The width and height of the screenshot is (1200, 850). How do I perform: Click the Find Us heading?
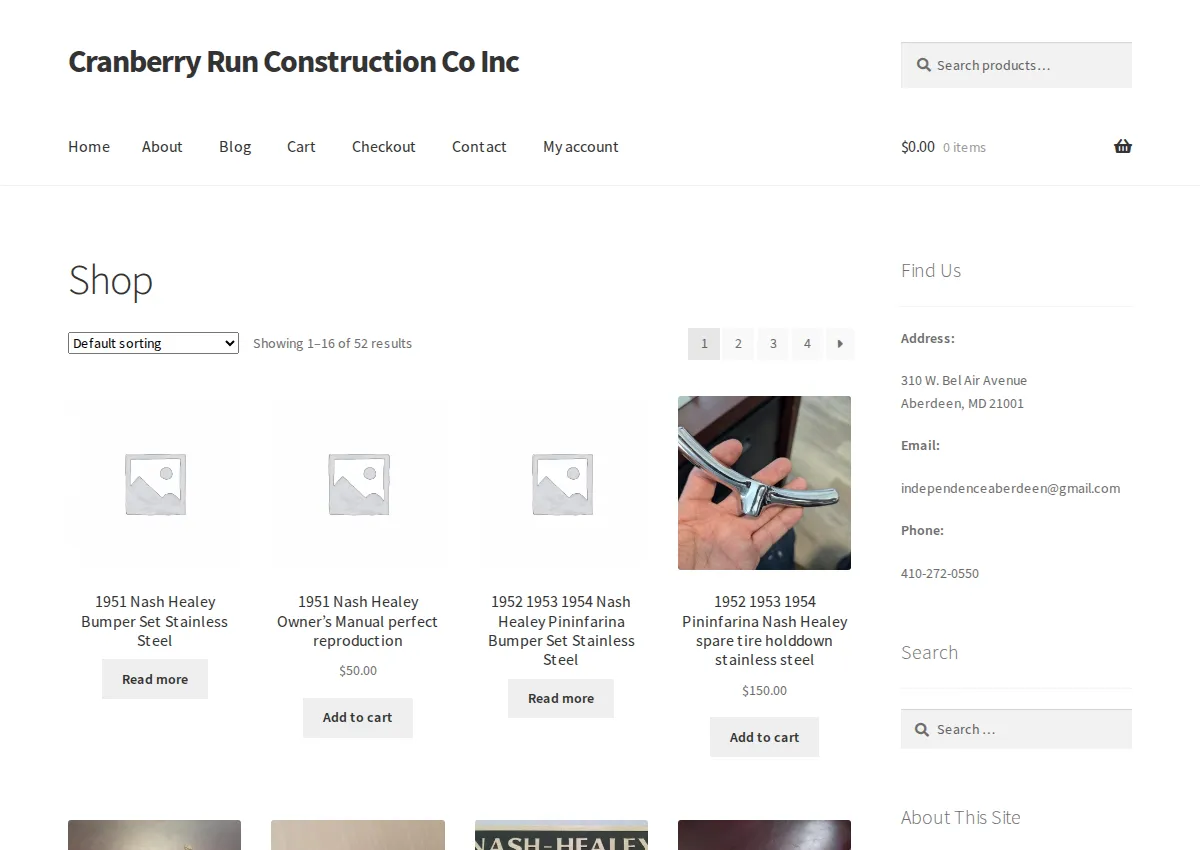[x=931, y=270]
